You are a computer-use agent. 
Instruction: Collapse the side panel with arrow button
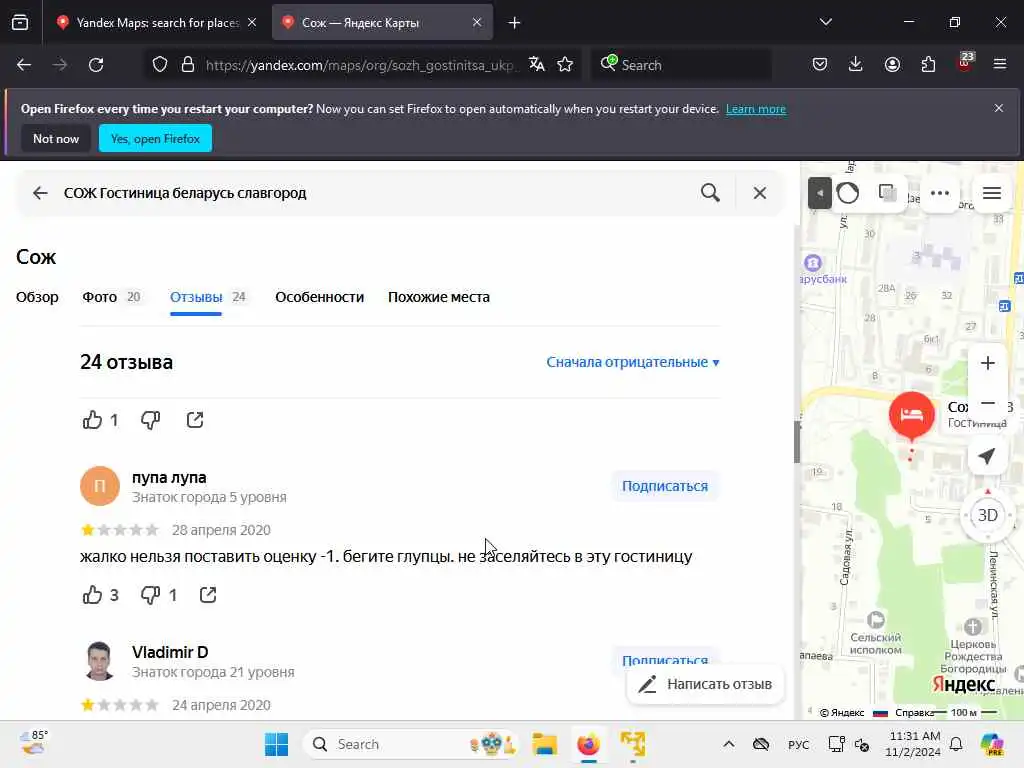tap(820, 193)
